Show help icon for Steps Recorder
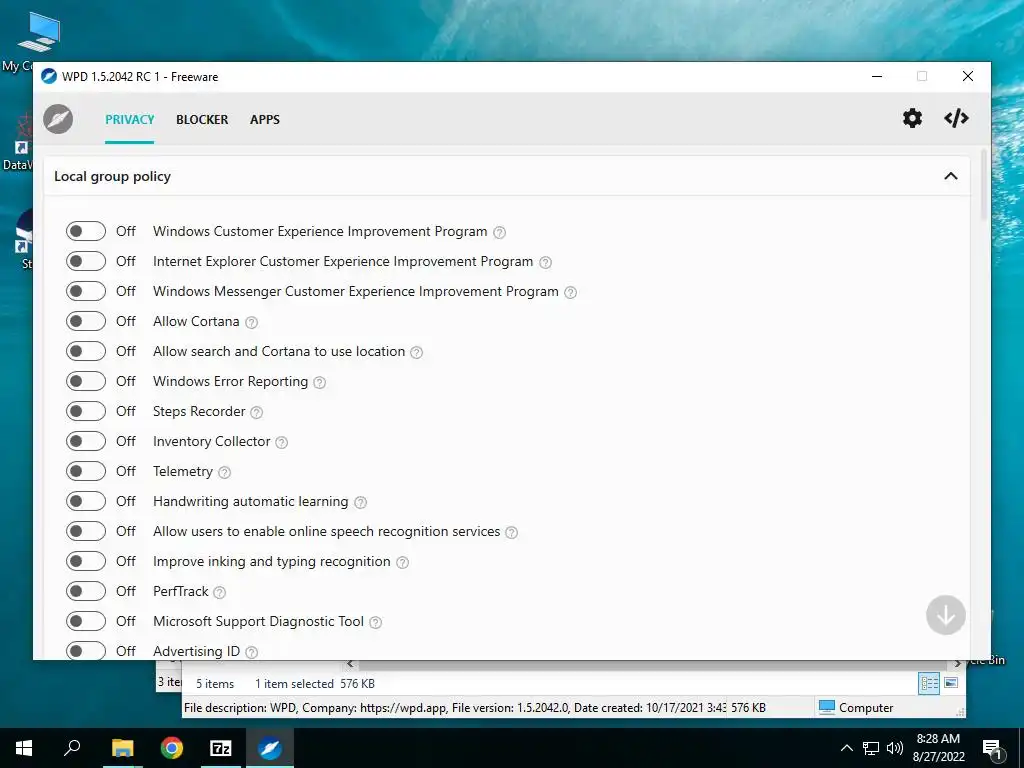Viewport: 1024px width, 768px height. pyautogui.click(x=257, y=413)
